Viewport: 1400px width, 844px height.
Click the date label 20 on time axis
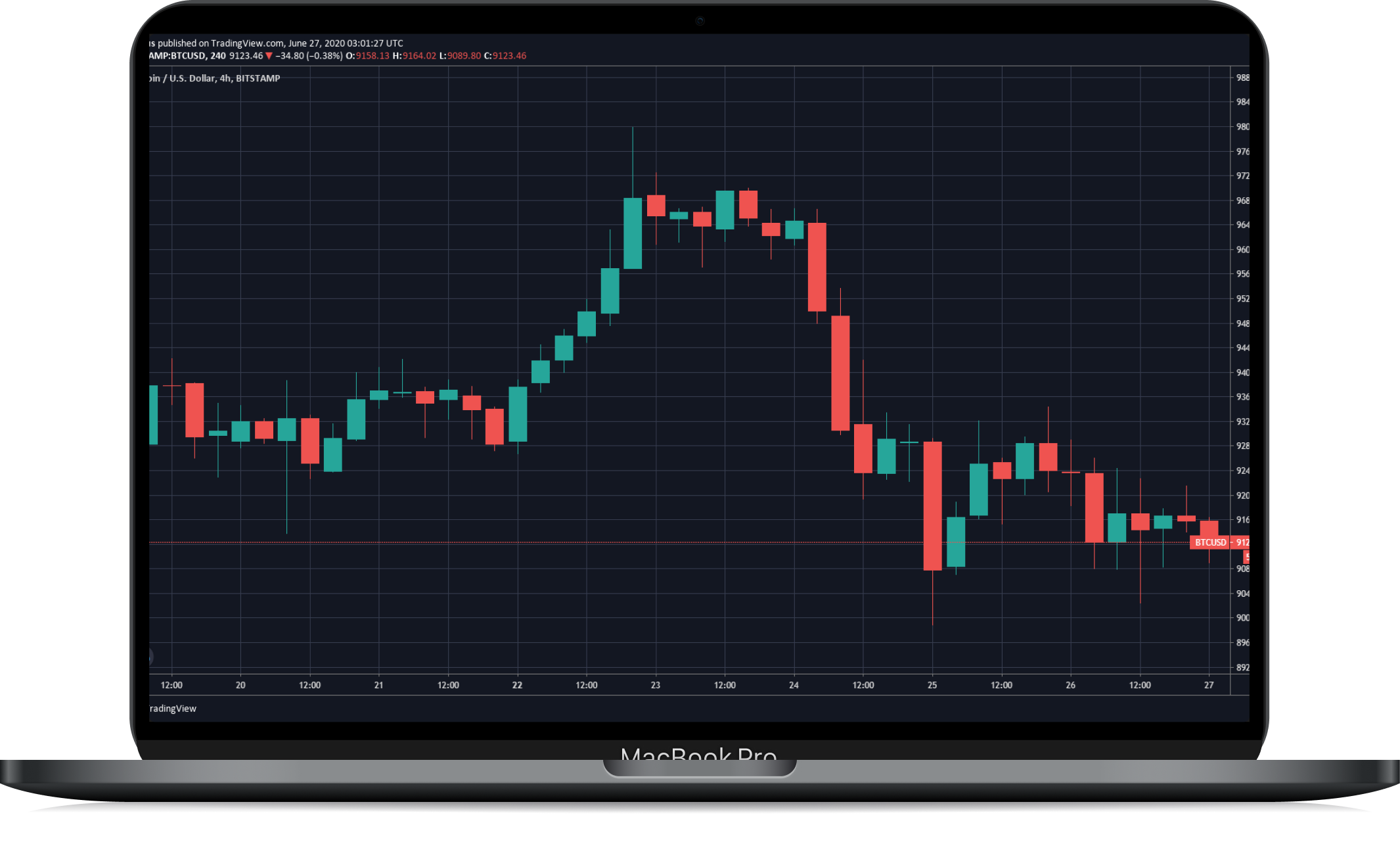(240, 685)
